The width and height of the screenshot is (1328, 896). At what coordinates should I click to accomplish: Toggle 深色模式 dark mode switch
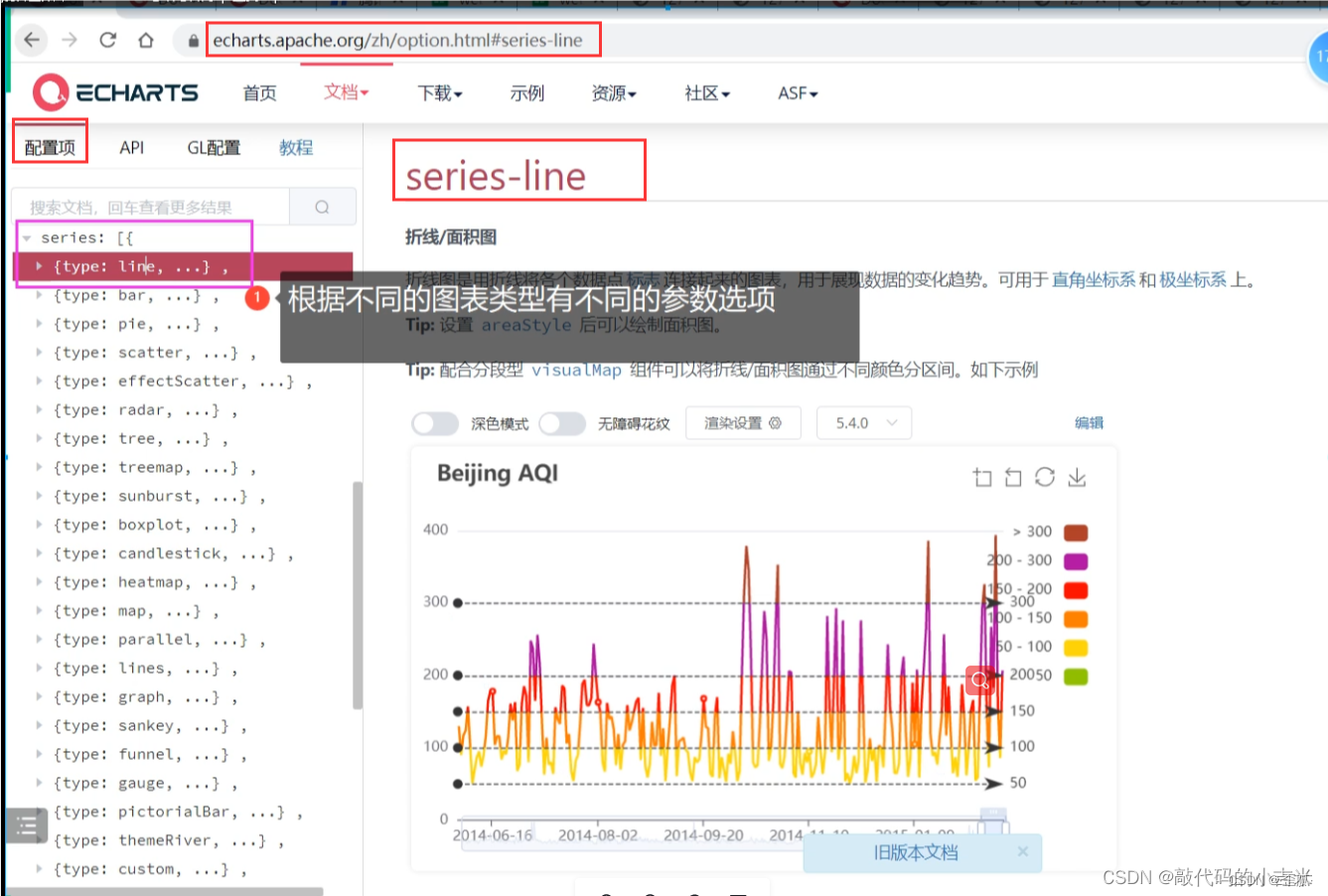(435, 423)
